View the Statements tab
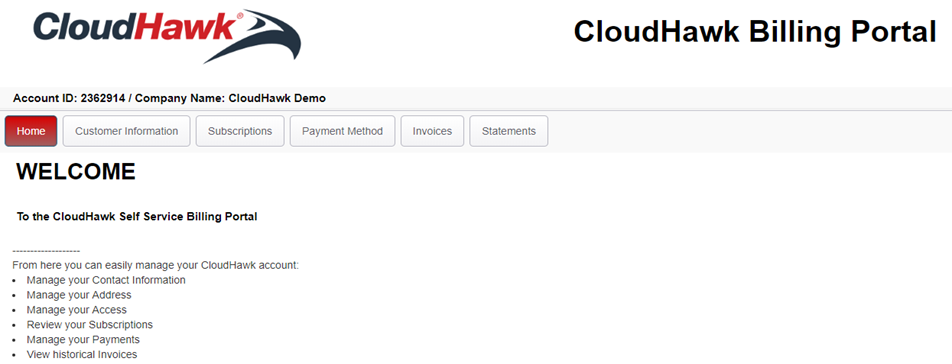This screenshot has width=952, height=364. click(509, 131)
